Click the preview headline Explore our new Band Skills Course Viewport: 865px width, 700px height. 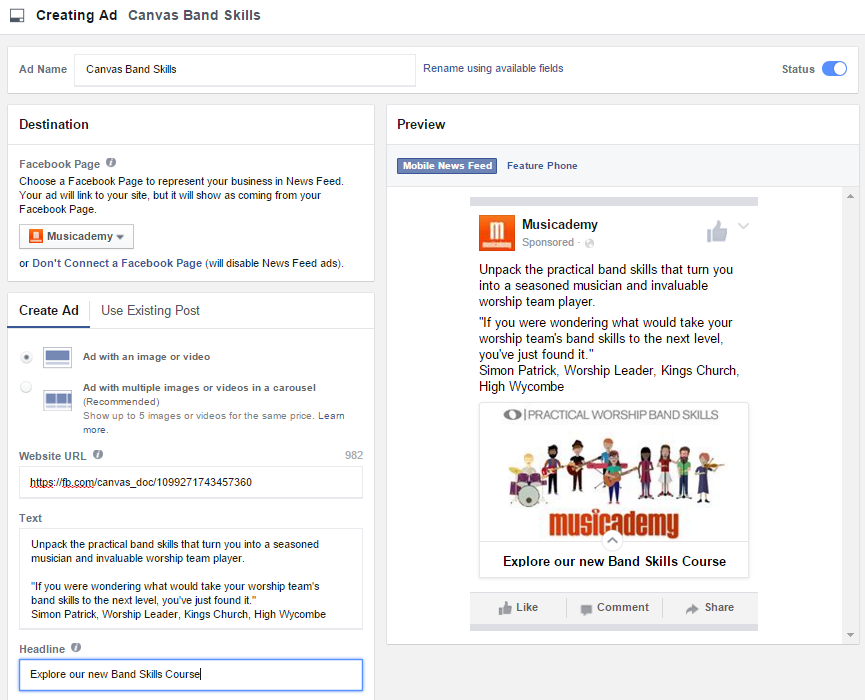coord(614,561)
